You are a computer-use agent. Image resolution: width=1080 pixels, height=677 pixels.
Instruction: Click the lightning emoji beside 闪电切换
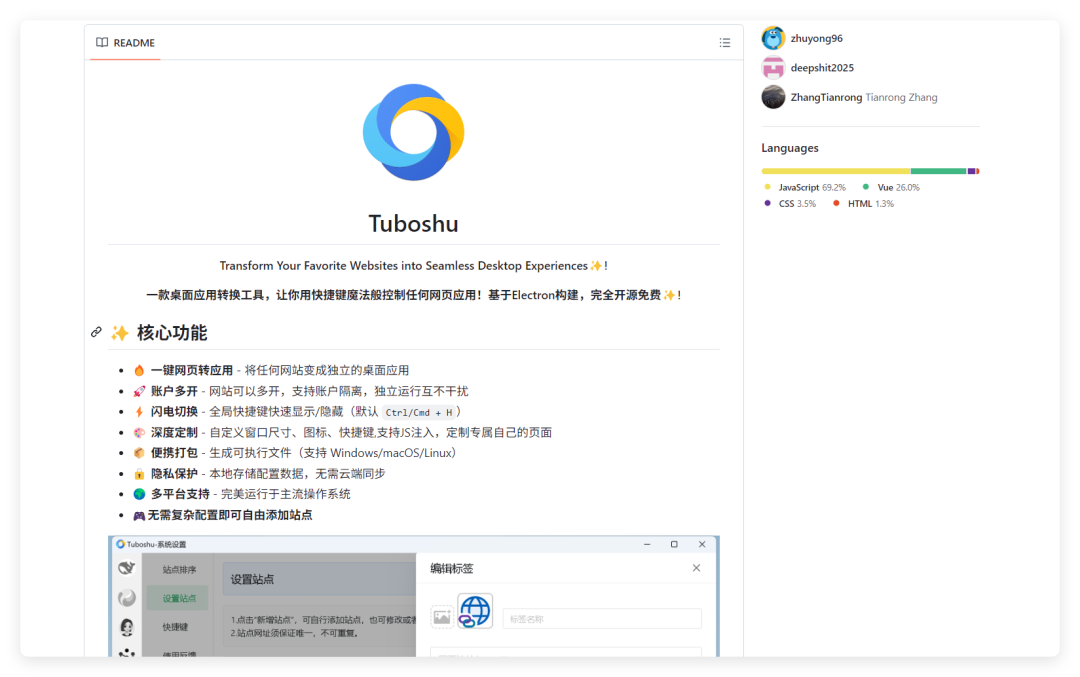tap(139, 412)
